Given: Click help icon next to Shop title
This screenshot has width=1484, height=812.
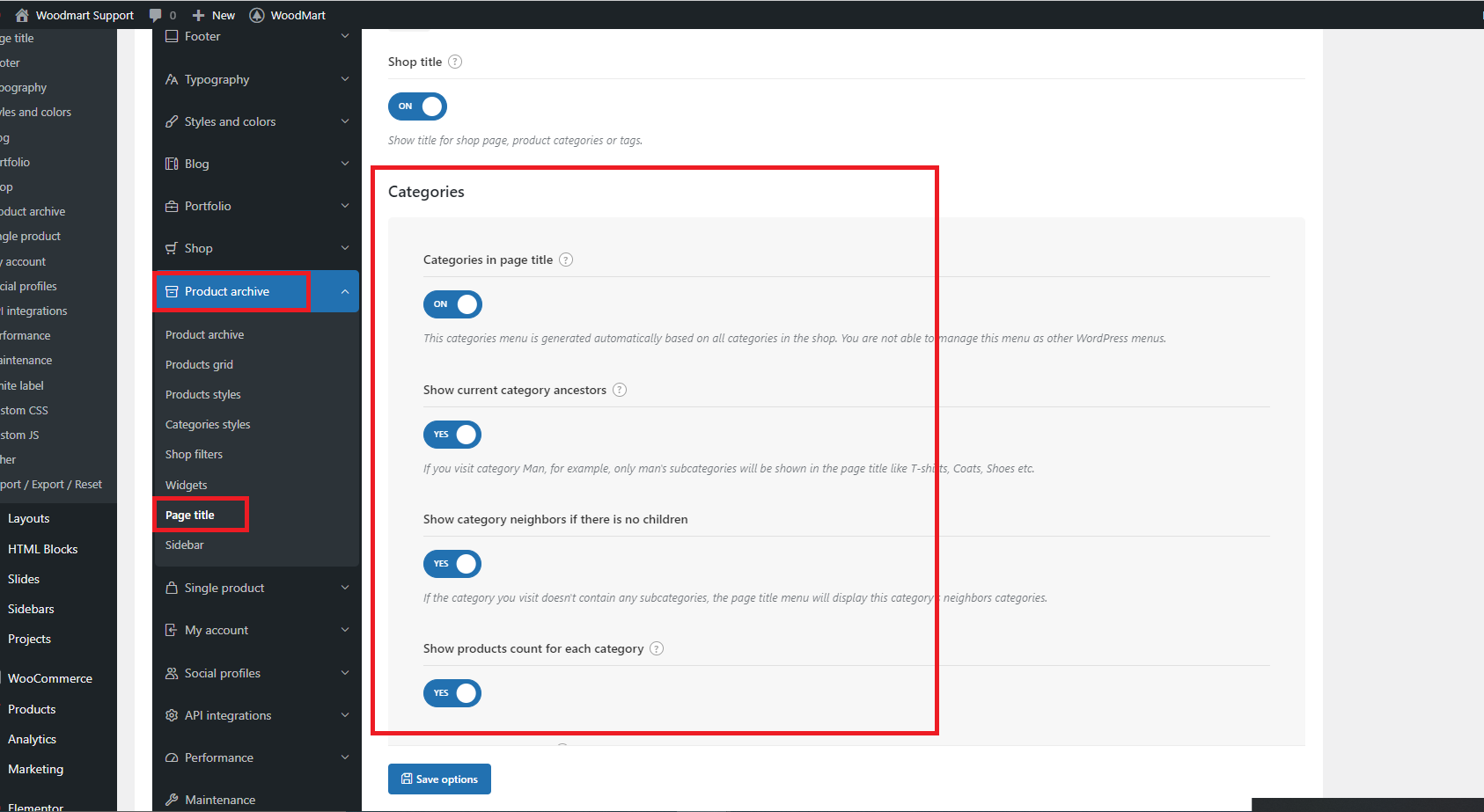Looking at the screenshot, I should pyautogui.click(x=455, y=62).
